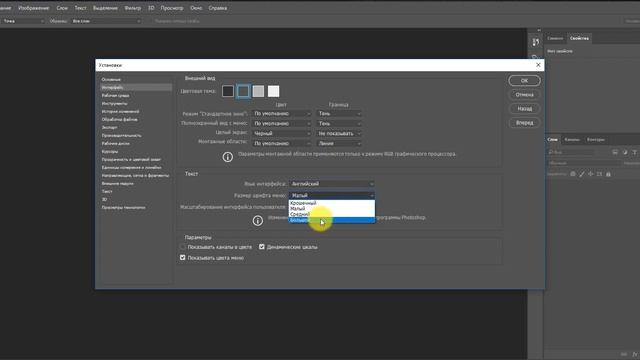640x360 pixels.
Task: Open Целый экран border dropdown (Не показывать)
Action: [x=339, y=133]
